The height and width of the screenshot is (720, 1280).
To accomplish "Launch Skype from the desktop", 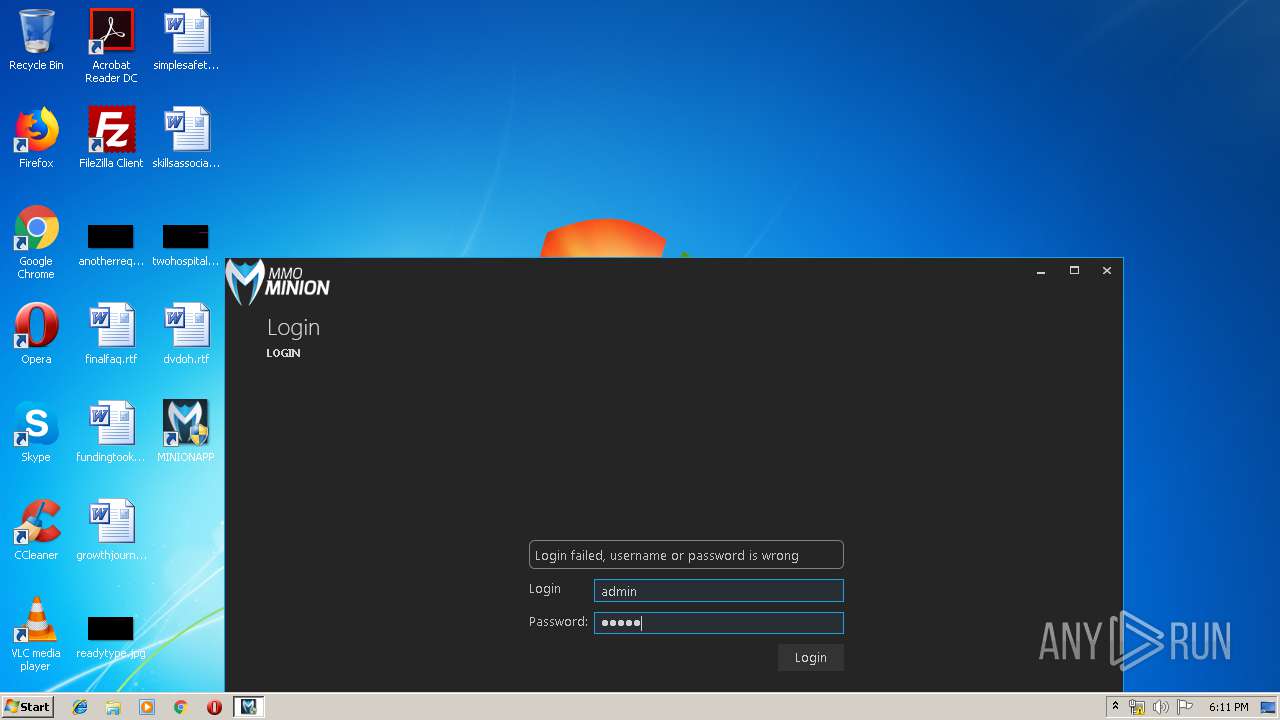I will (x=36, y=432).
